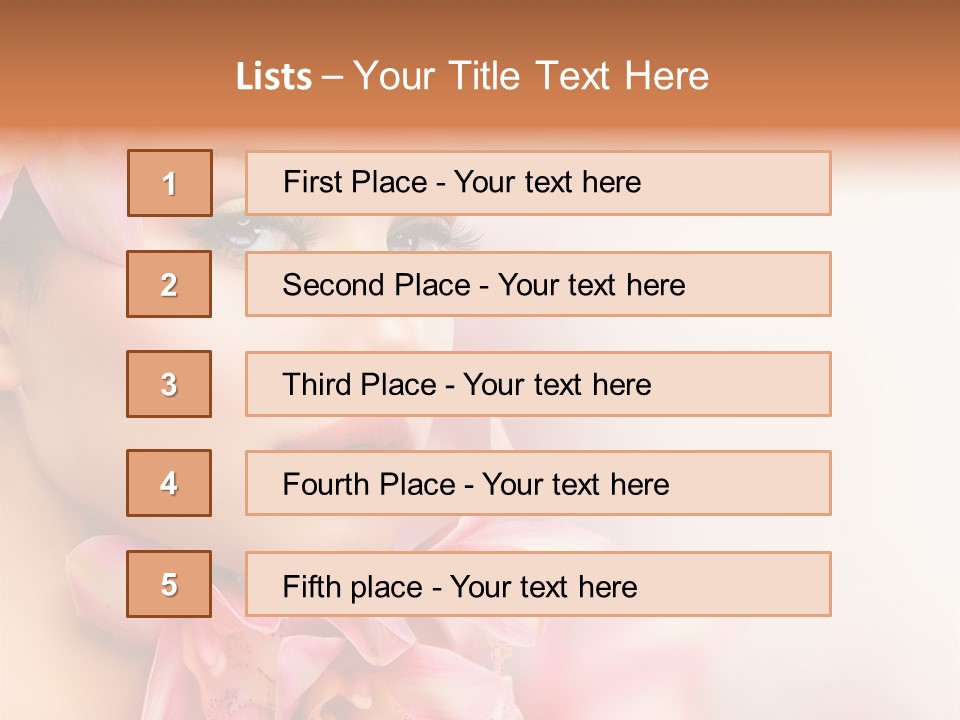Click the orange header band above the title
Image resolution: width=960 pixels, height=720 pixels.
click(x=480, y=22)
